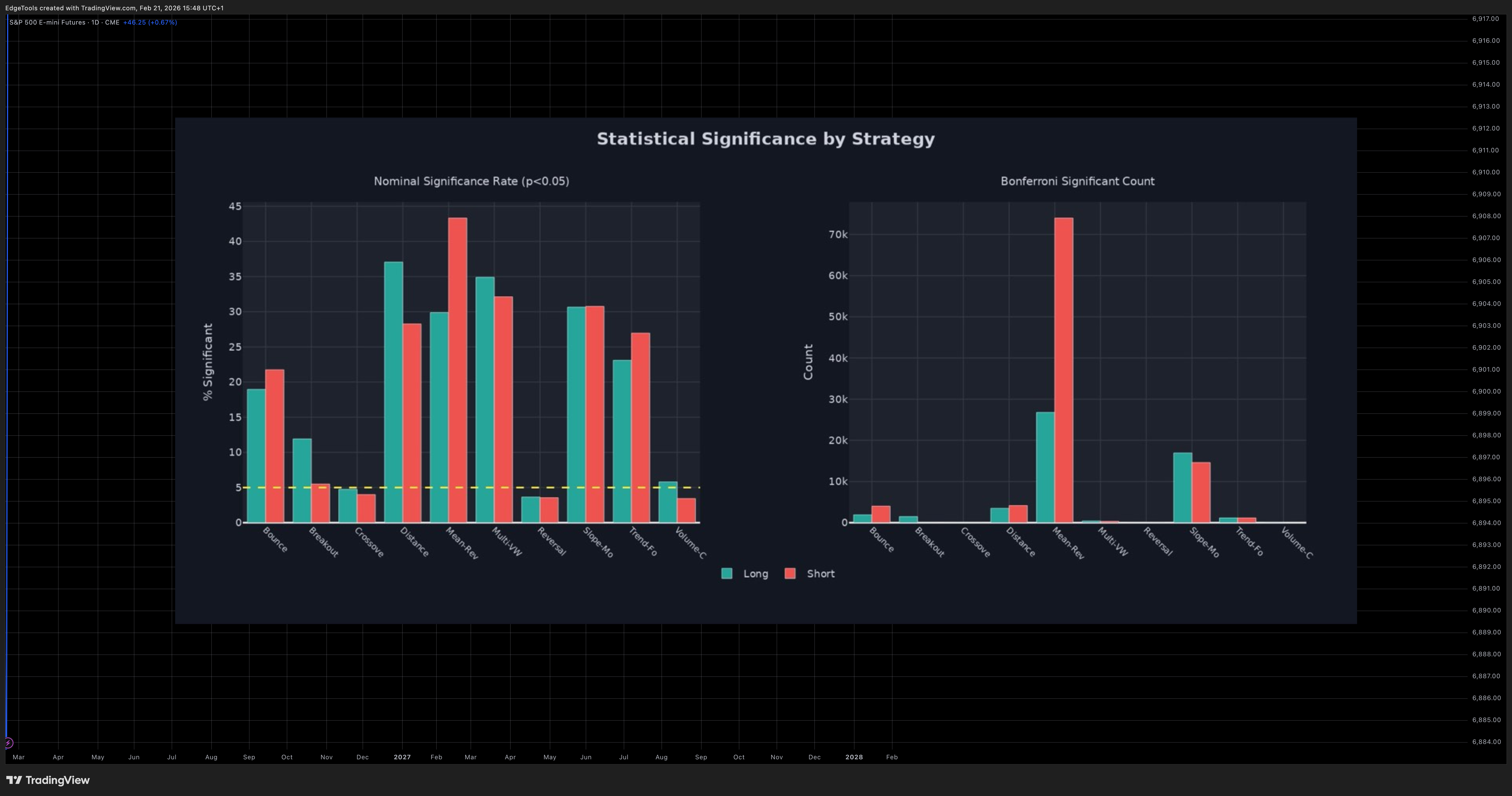Screen dimensions: 1512x796
Task: Click the 6,894.00 price scale label
Action: (1486, 523)
